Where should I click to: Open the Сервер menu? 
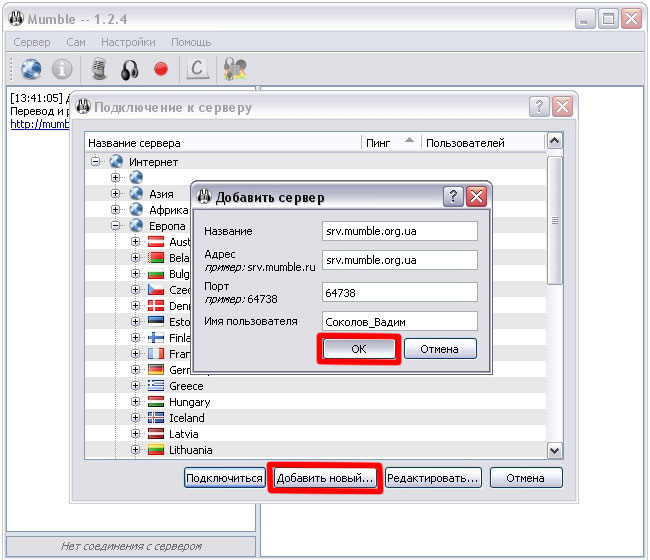pos(32,42)
